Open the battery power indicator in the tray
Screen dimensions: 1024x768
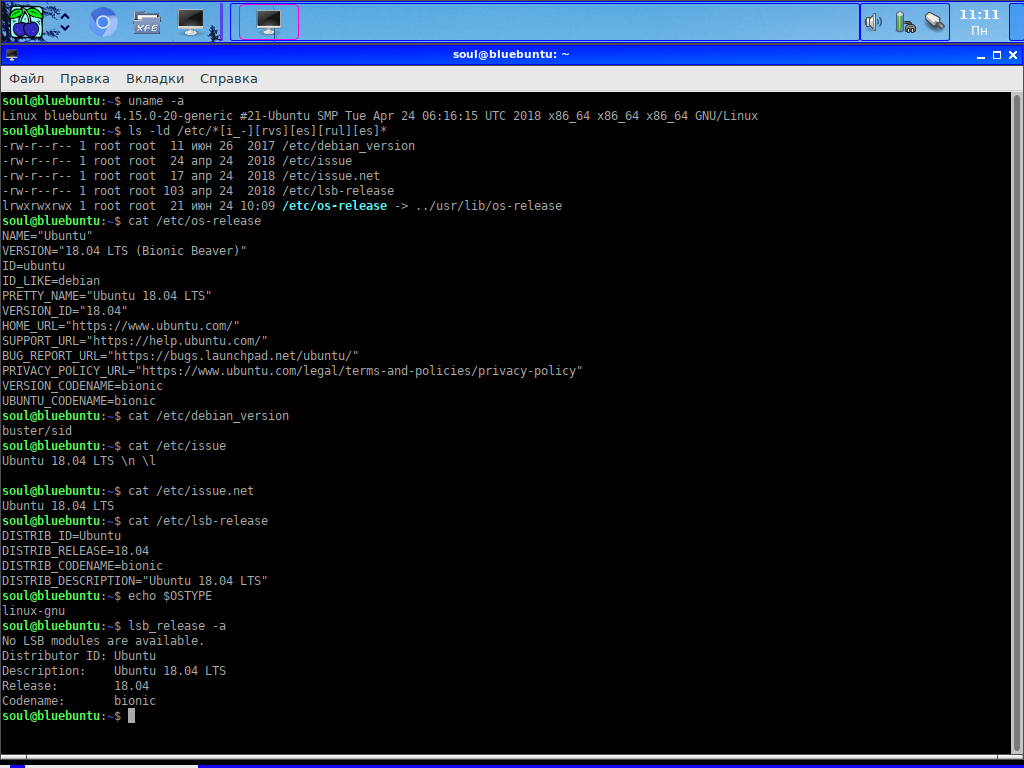(x=904, y=22)
